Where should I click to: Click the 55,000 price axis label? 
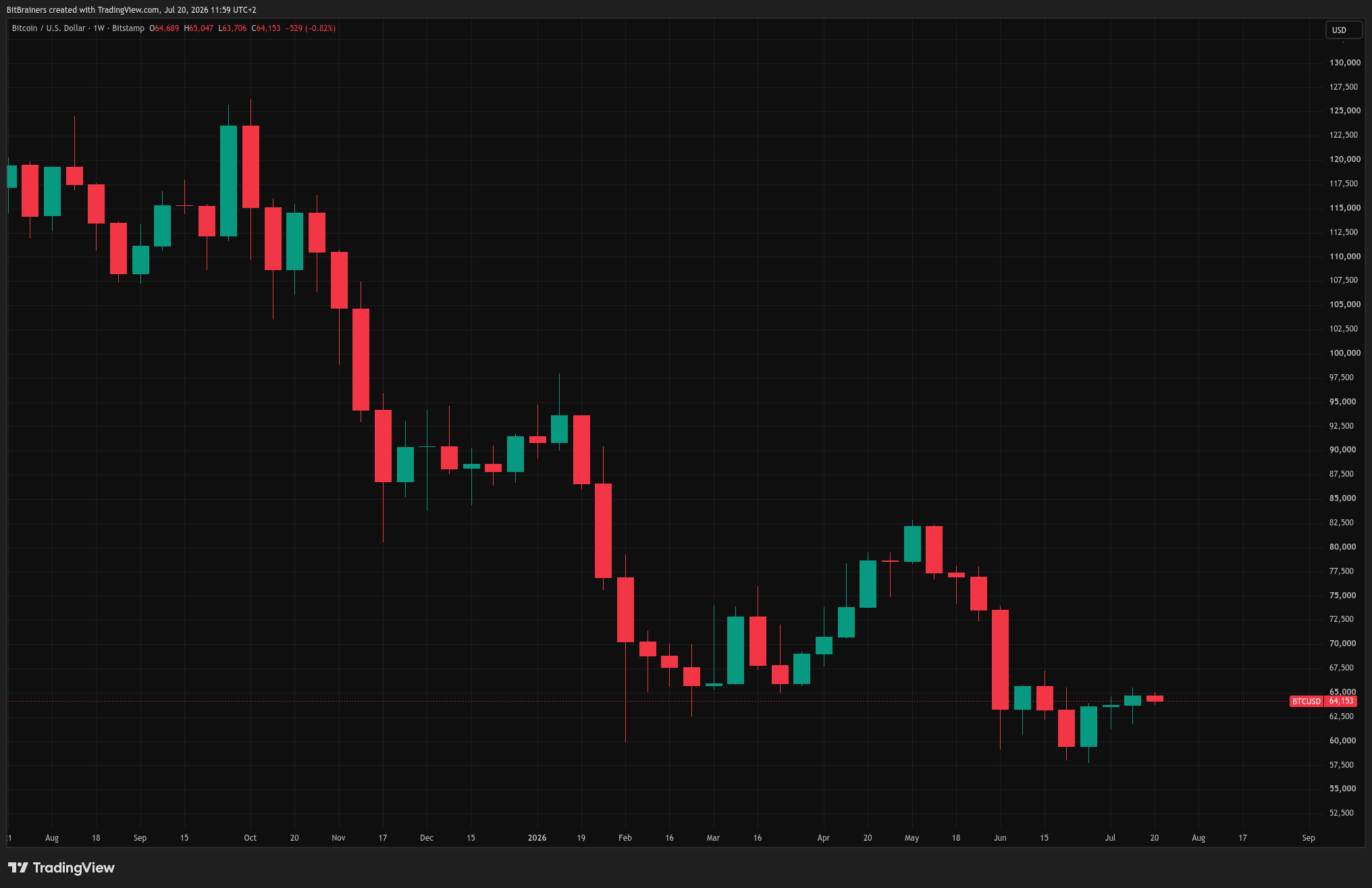1343,789
